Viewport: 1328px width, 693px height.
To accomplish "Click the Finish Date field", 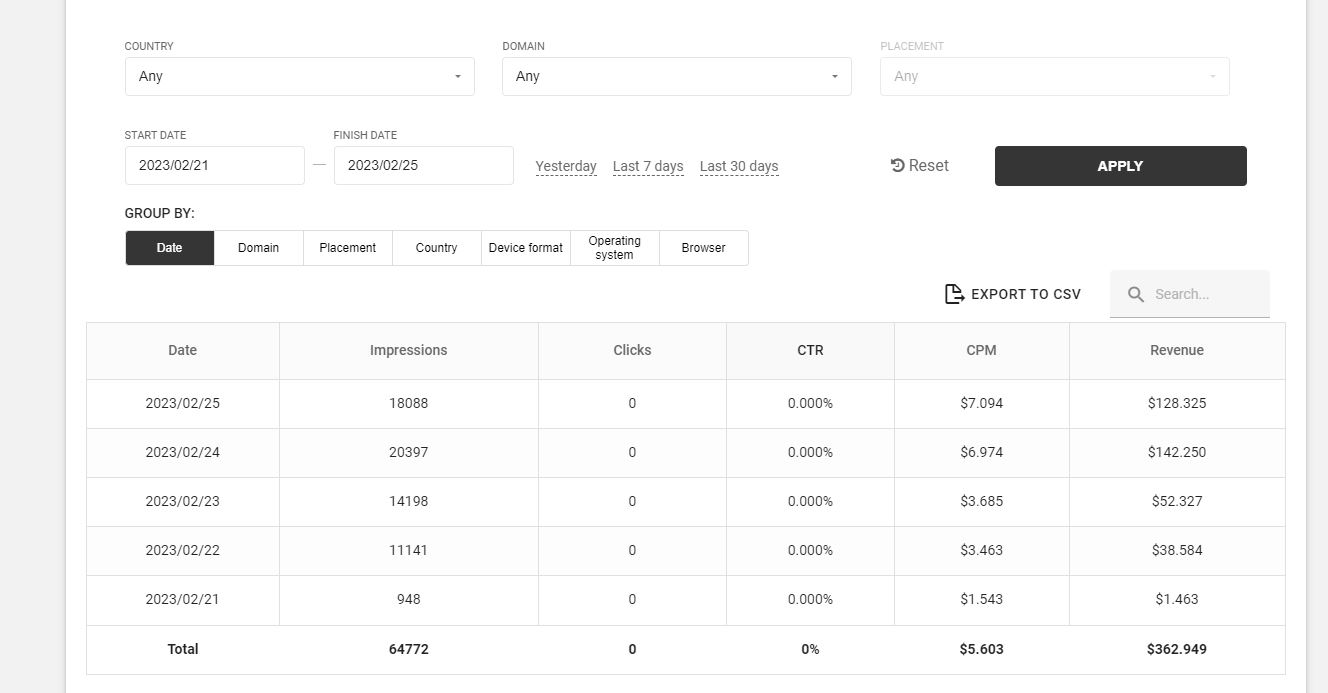I will [x=423, y=166].
